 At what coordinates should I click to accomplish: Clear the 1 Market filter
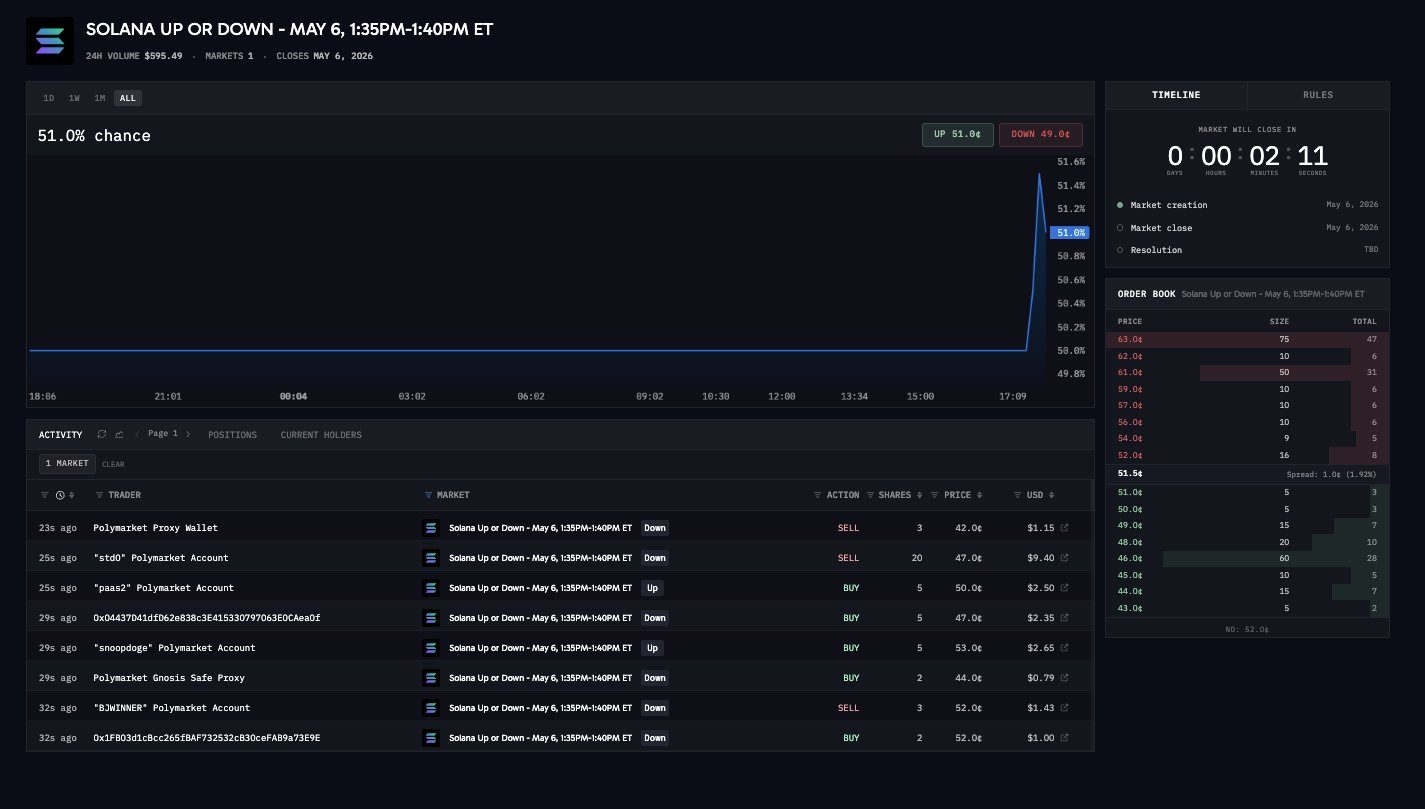113,464
